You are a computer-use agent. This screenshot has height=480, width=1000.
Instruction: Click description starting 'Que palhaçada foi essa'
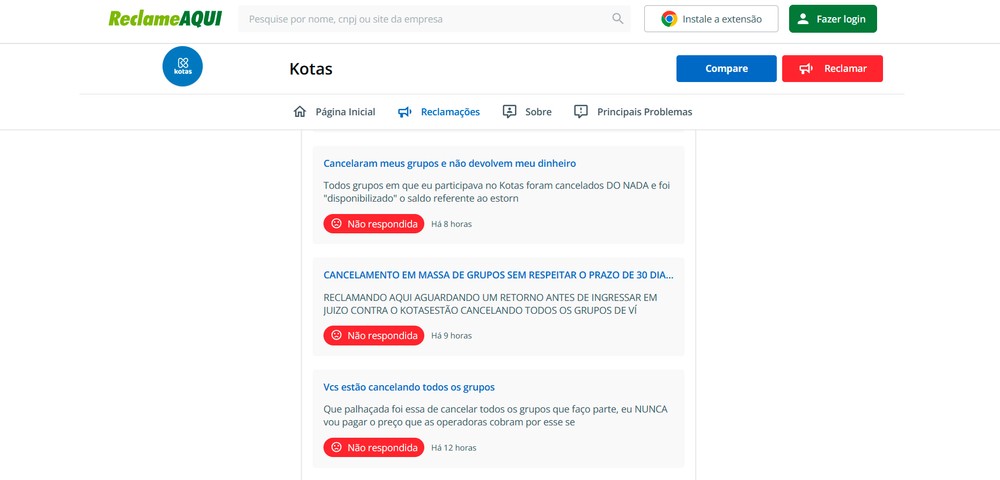(496, 416)
